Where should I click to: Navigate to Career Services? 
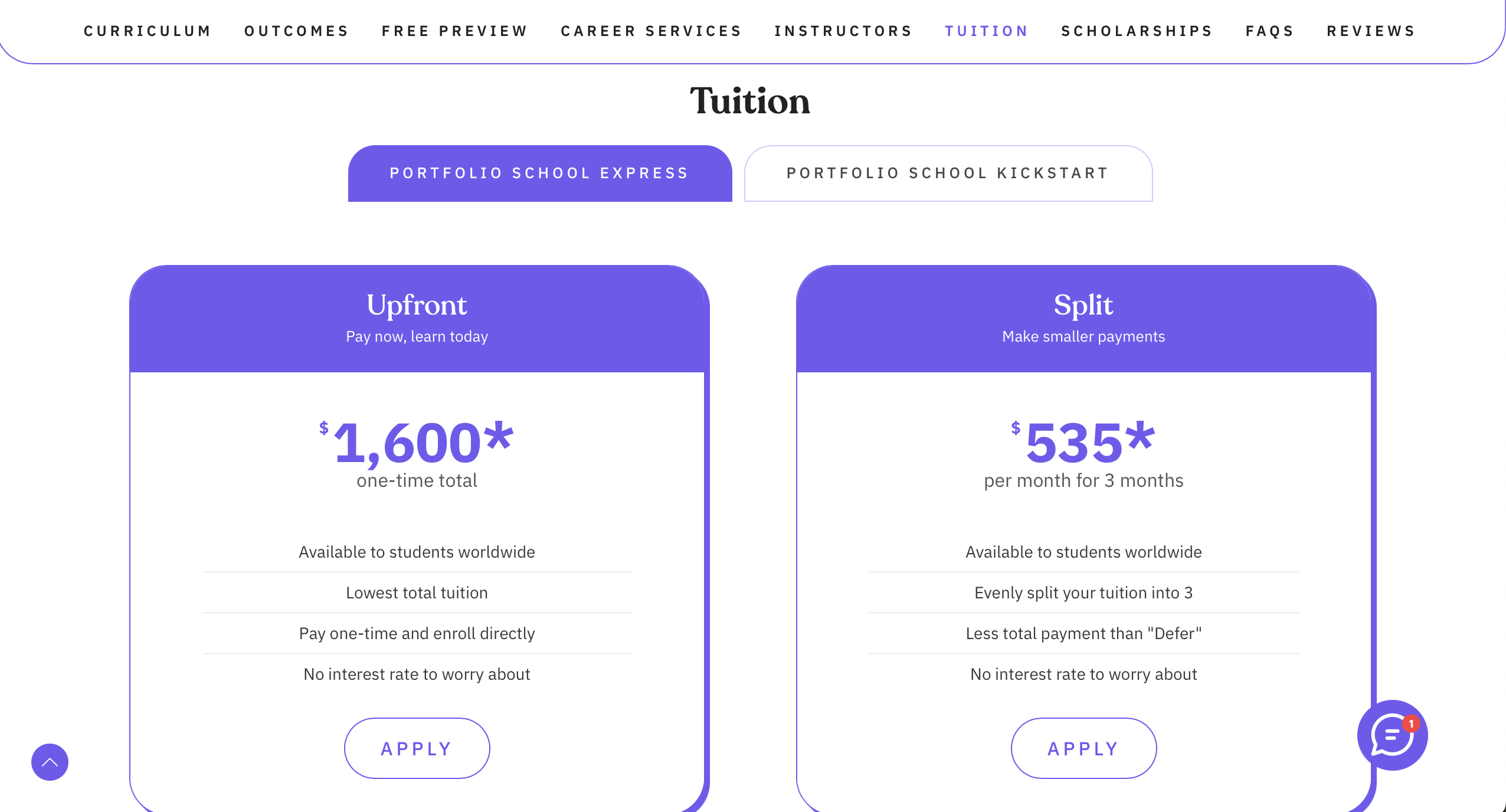(651, 31)
